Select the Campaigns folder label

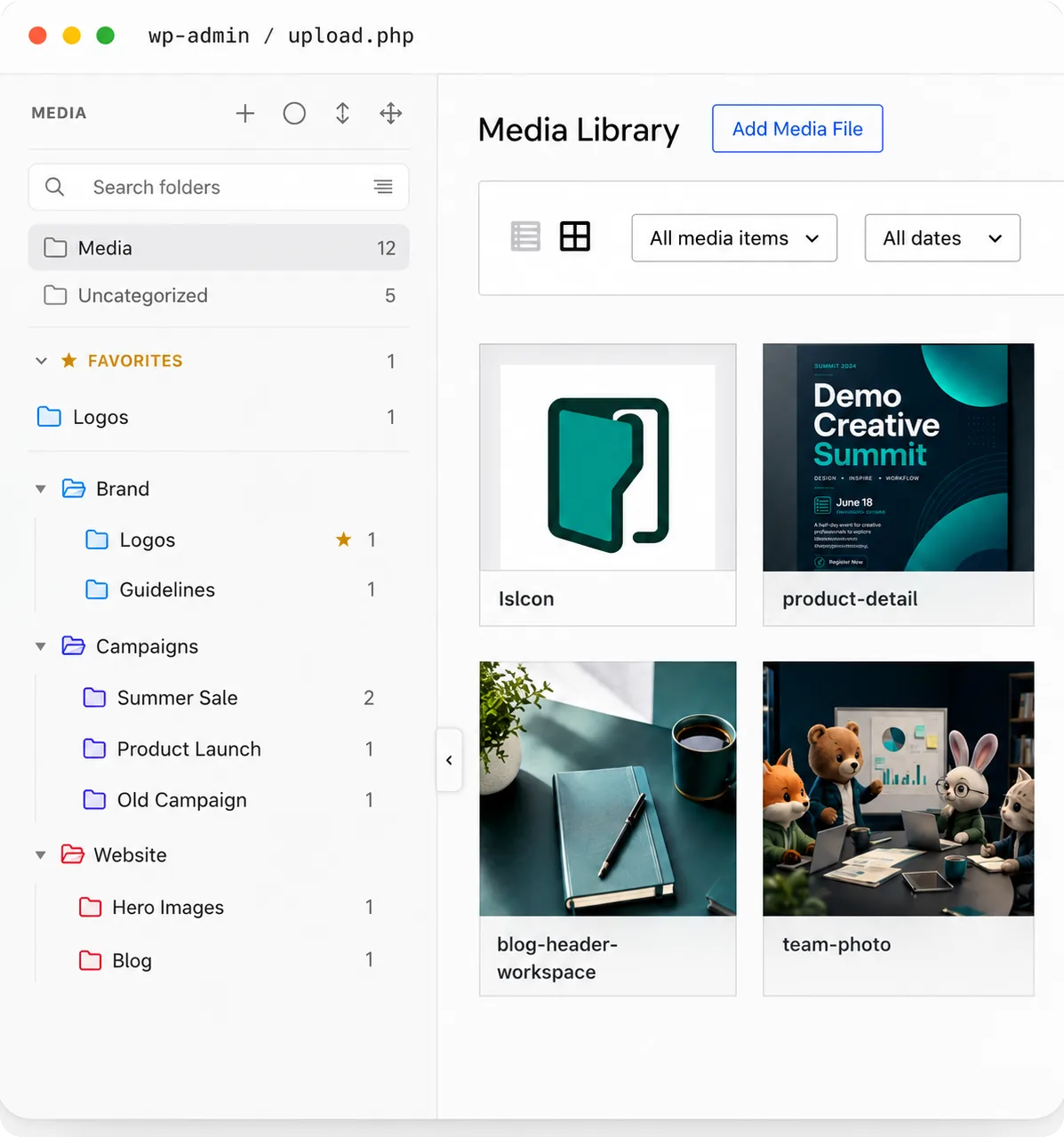click(147, 646)
